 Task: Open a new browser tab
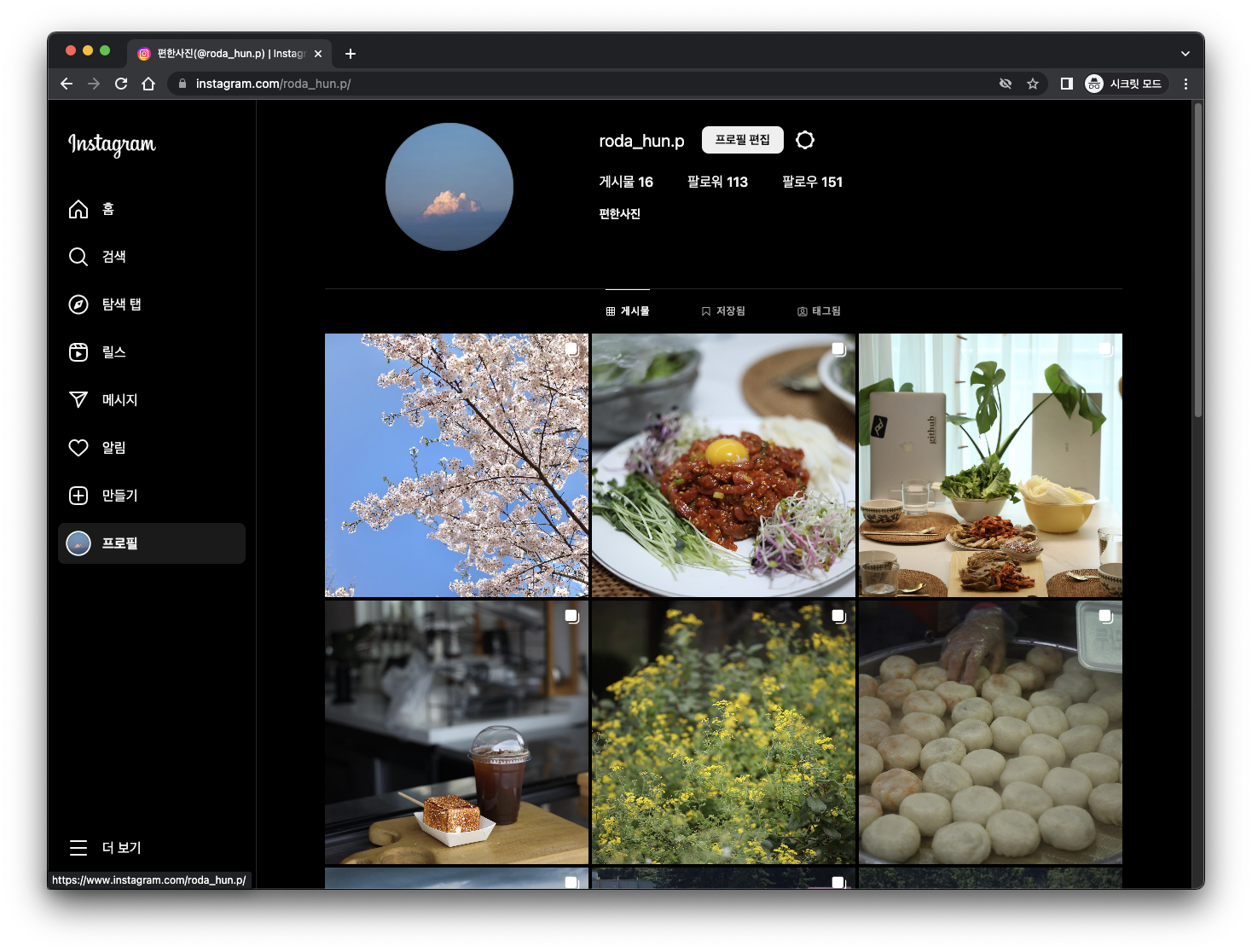[x=351, y=54]
